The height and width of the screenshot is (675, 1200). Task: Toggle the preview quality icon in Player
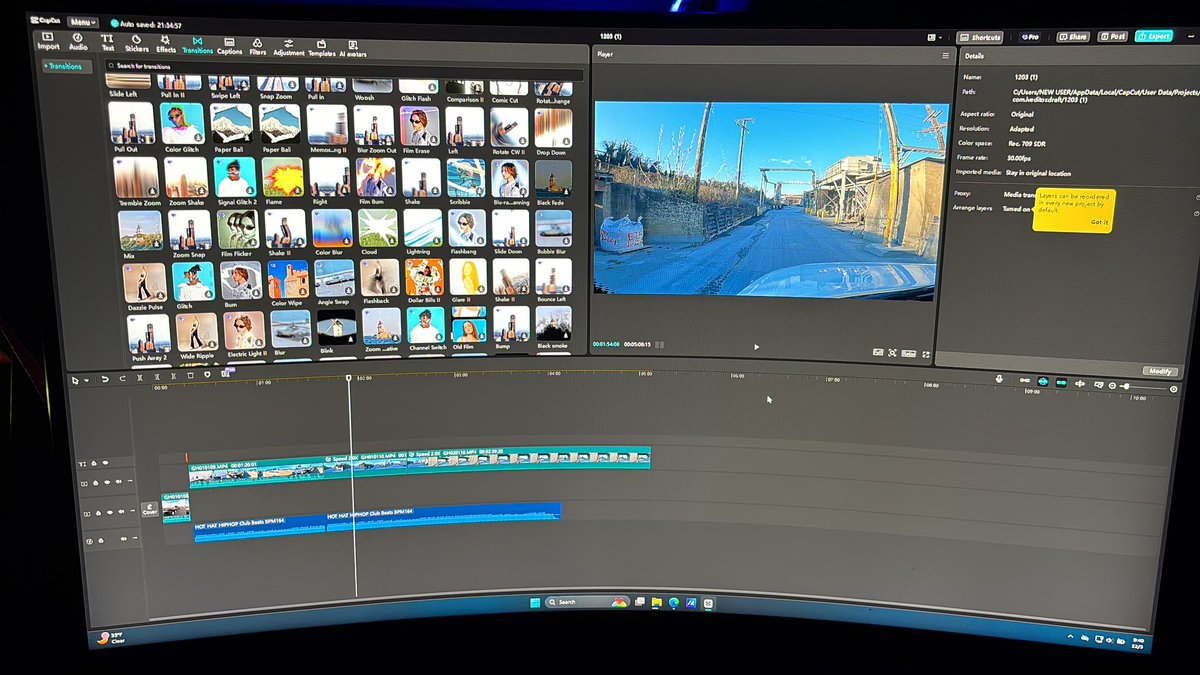(878, 353)
